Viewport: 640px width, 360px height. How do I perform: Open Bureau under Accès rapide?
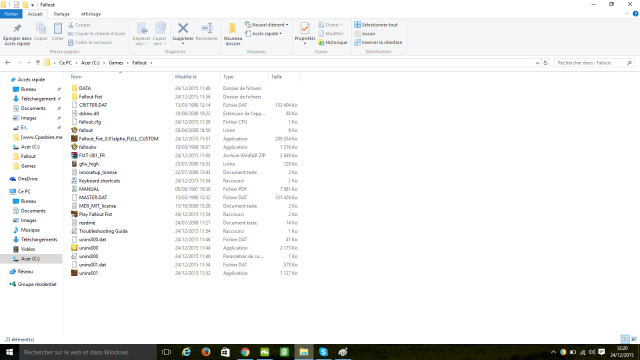click(x=28, y=89)
